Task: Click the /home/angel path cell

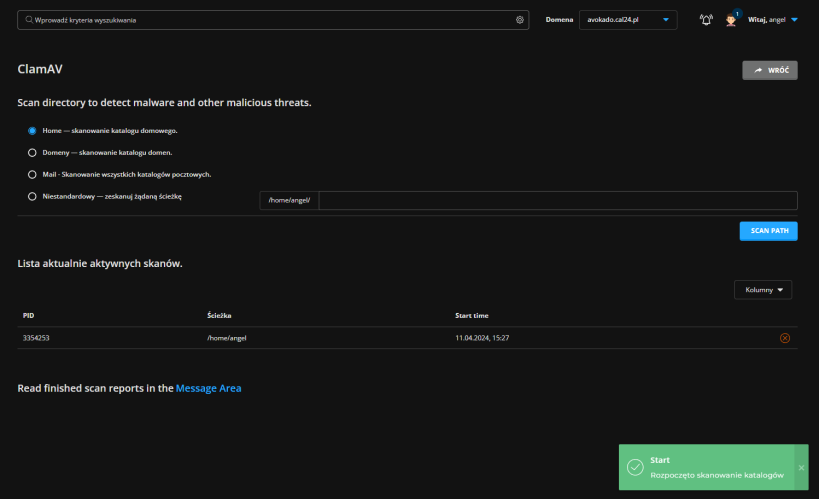Action: pyautogui.click(x=227, y=338)
